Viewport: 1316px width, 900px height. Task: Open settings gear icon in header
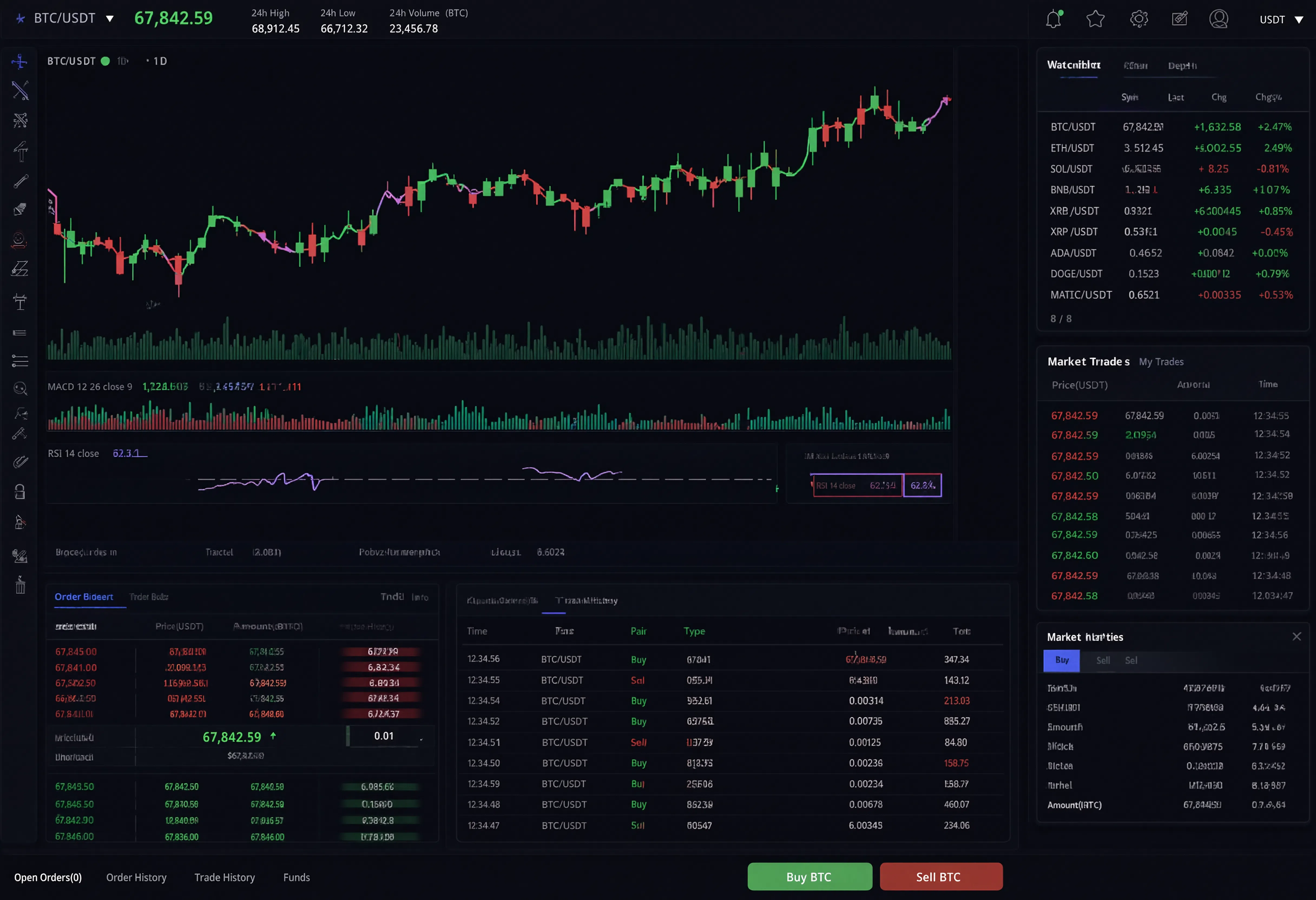(x=1139, y=19)
